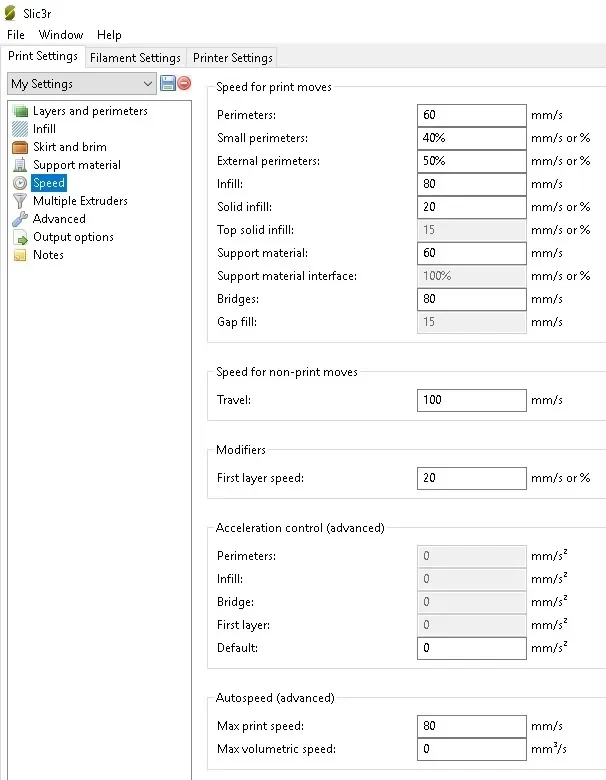
Task: Click the Support material interface field
Action: [472, 276]
